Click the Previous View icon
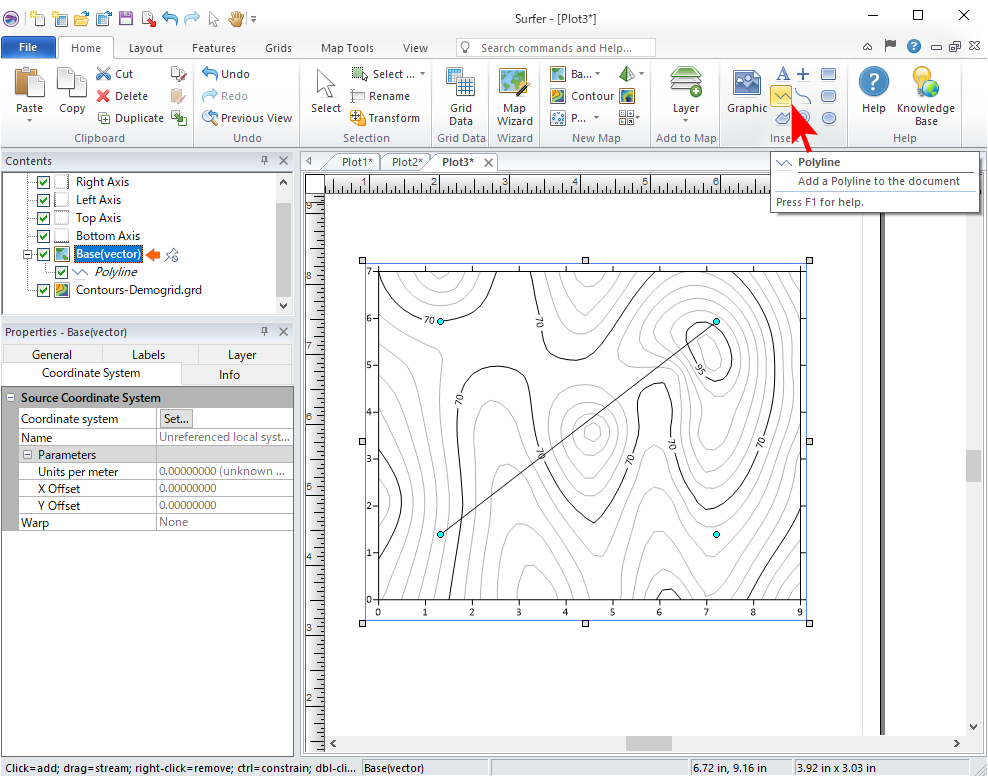 pos(210,118)
